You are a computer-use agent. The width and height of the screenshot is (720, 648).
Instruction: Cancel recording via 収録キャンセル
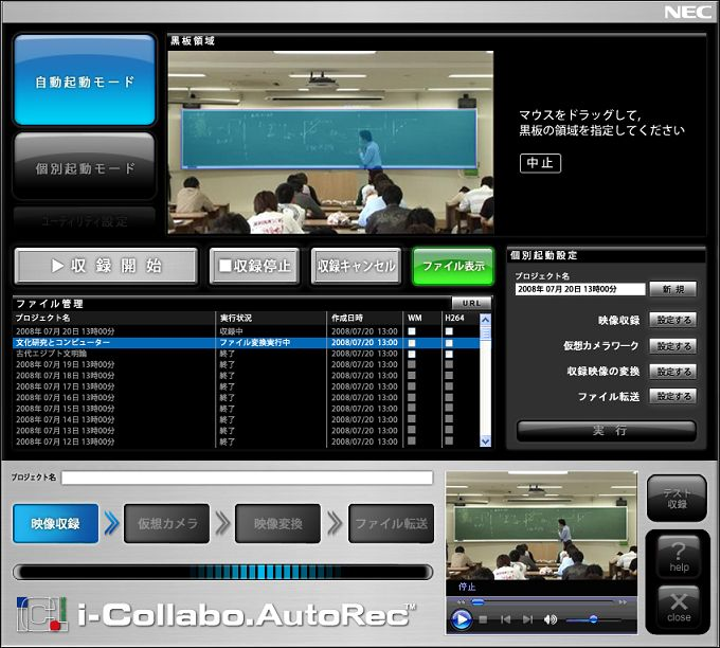click(x=356, y=265)
